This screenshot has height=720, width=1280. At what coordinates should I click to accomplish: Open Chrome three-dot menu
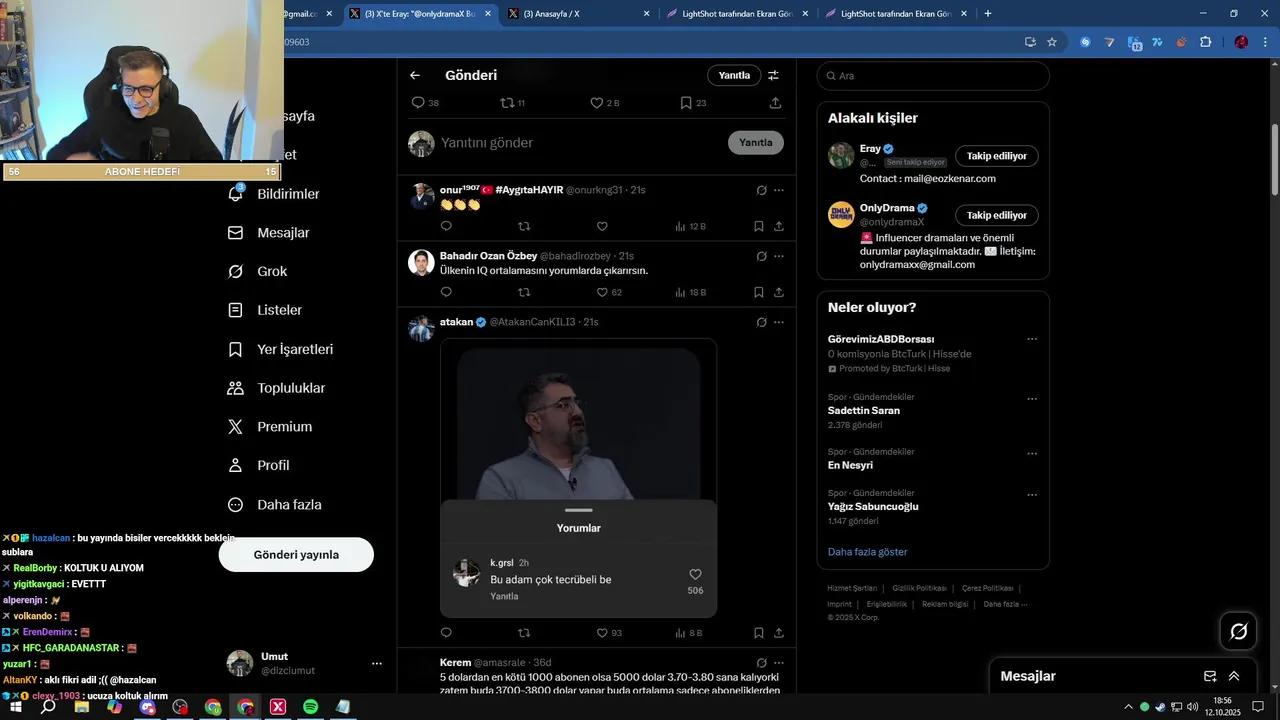pyautogui.click(x=1266, y=42)
